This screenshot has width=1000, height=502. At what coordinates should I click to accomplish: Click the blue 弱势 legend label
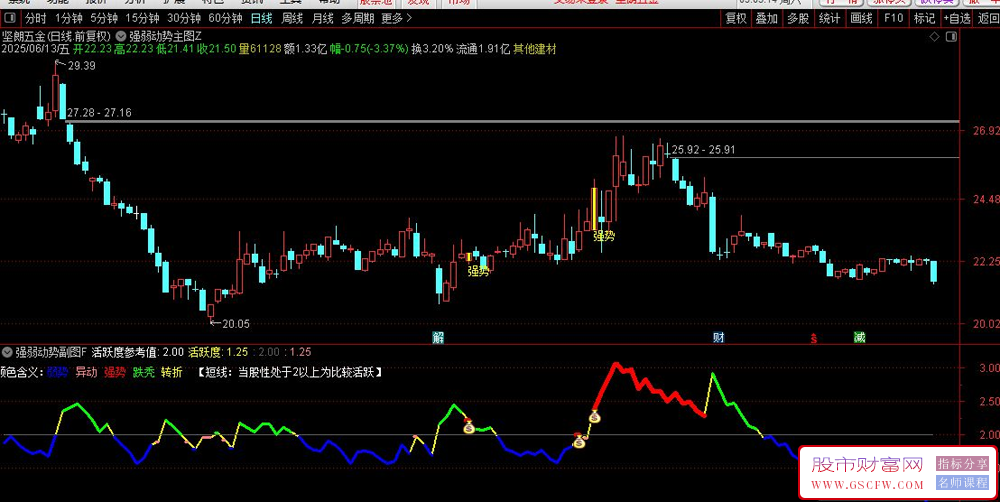point(57,373)
